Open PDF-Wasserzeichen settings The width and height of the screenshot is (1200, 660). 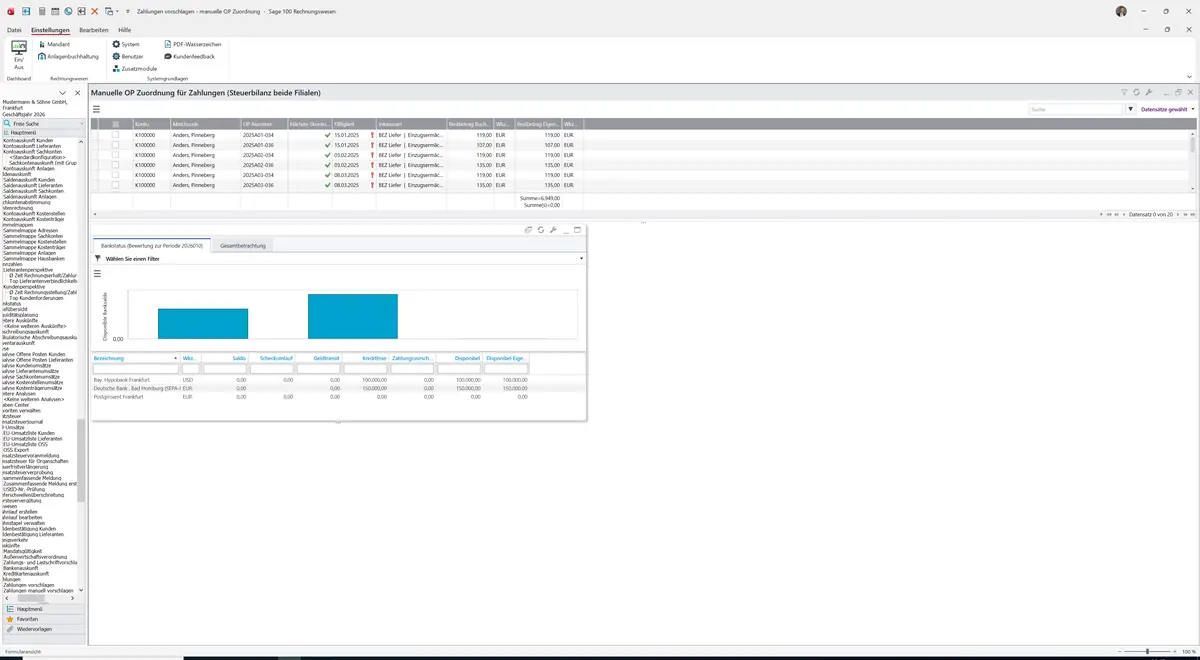point(193,45)
